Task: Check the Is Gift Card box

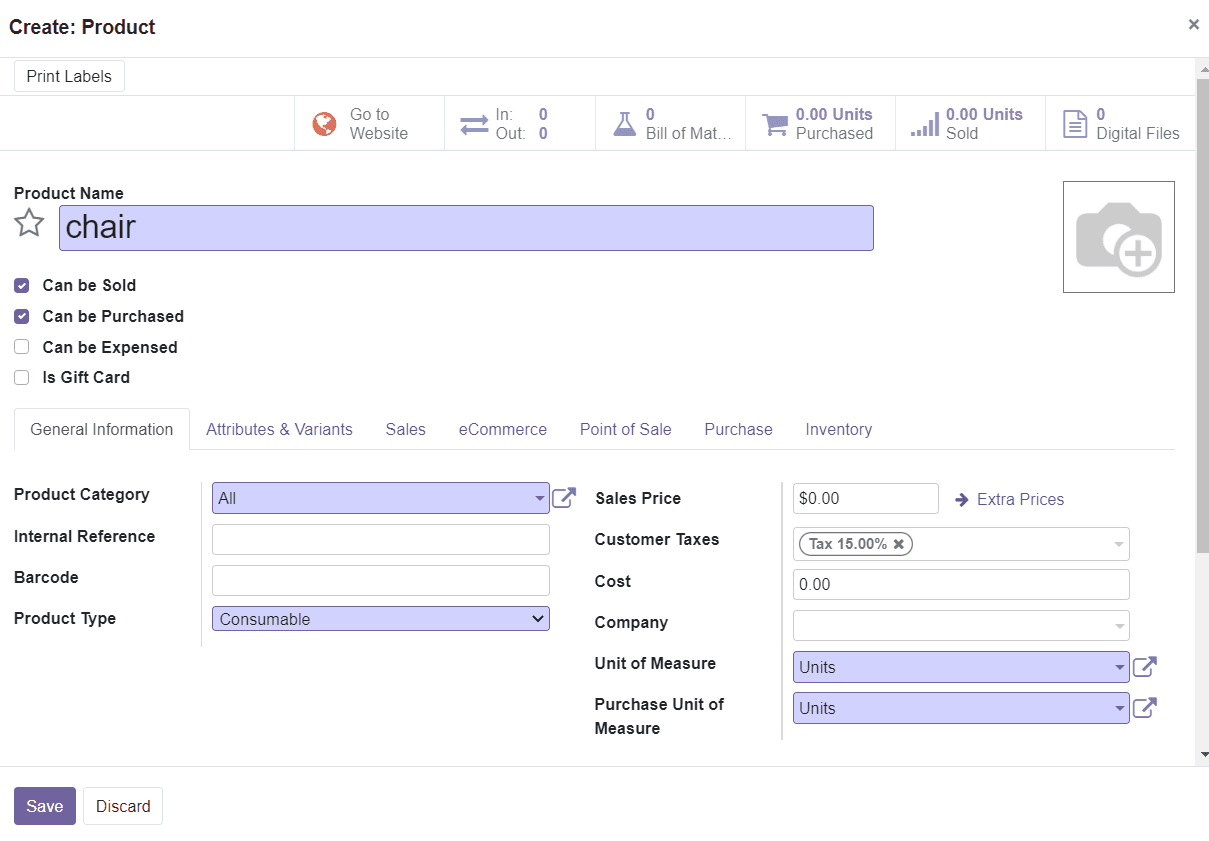Action: pyautogui.click(x=21, y=377)
